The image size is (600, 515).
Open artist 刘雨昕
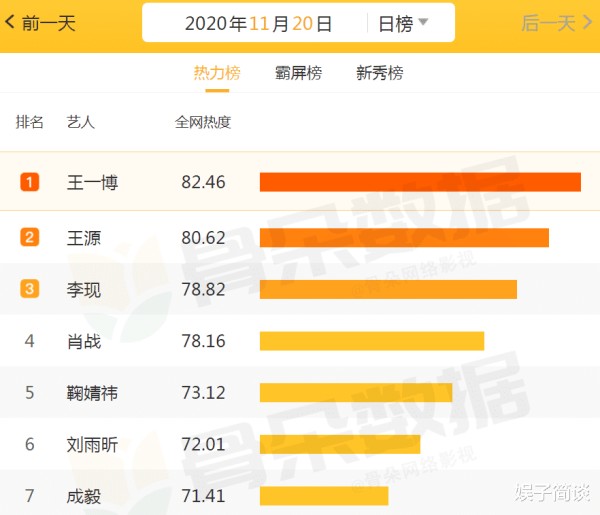pos(92,445)
